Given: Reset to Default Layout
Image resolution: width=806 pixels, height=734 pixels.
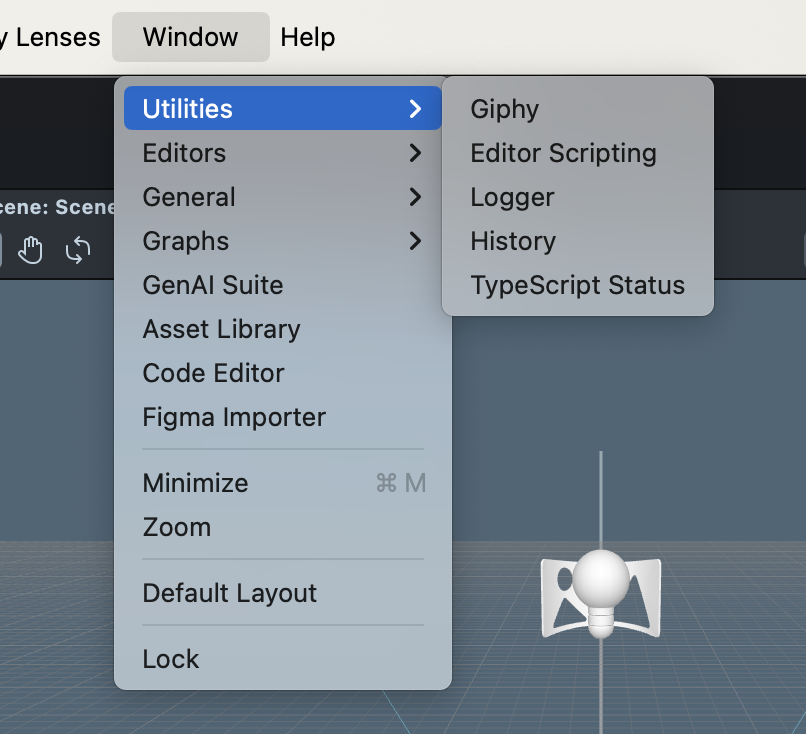Looking at the screenshot, I should coord(229,593).
